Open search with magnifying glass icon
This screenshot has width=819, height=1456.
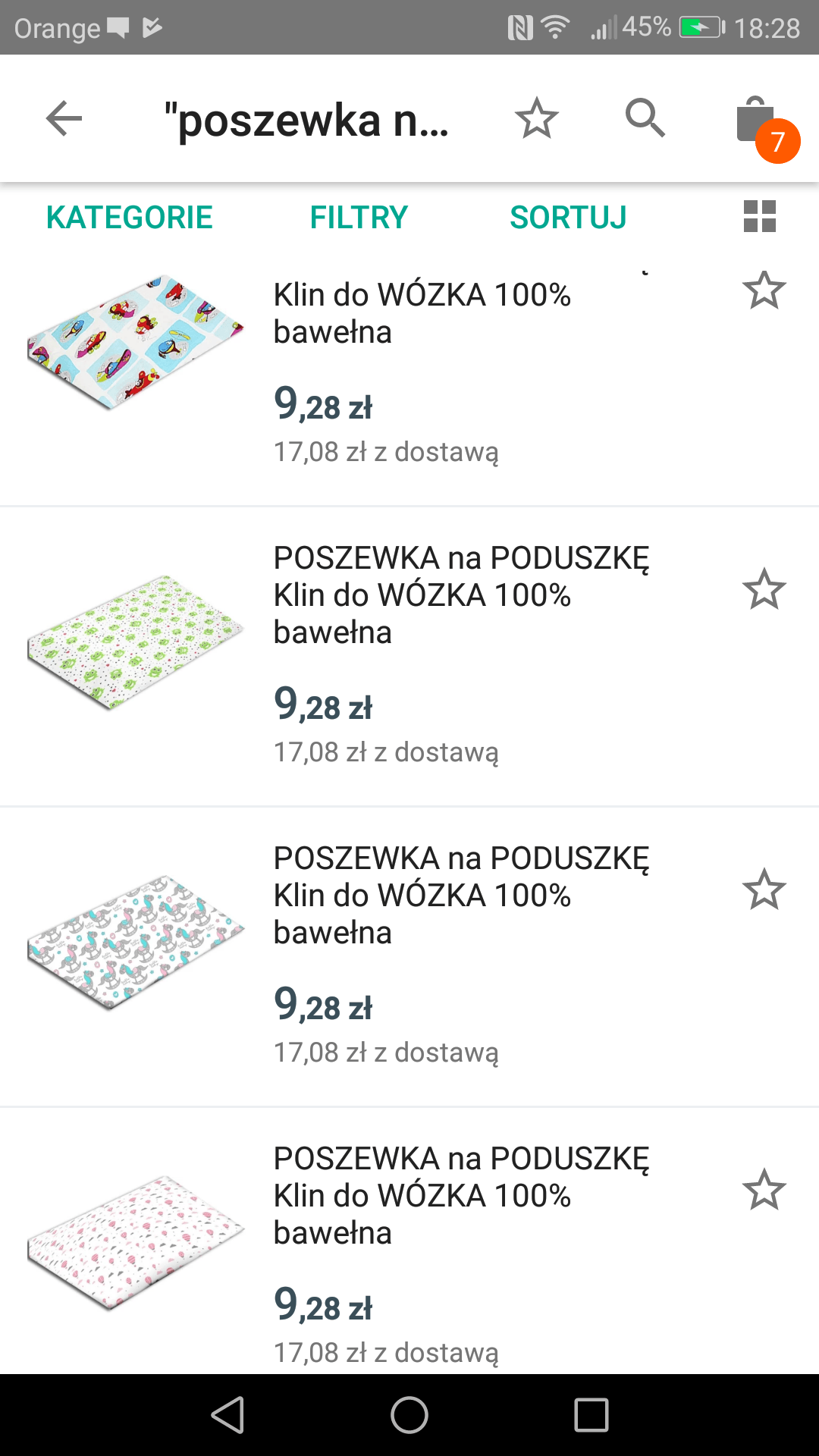coord(645,118)
